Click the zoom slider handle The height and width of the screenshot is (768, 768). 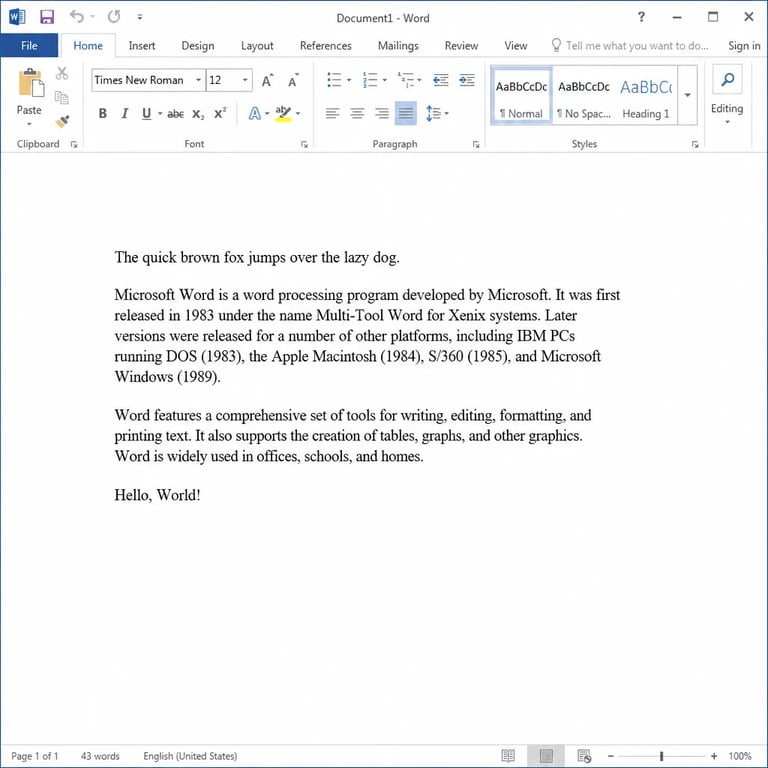[x=661, y=756]
